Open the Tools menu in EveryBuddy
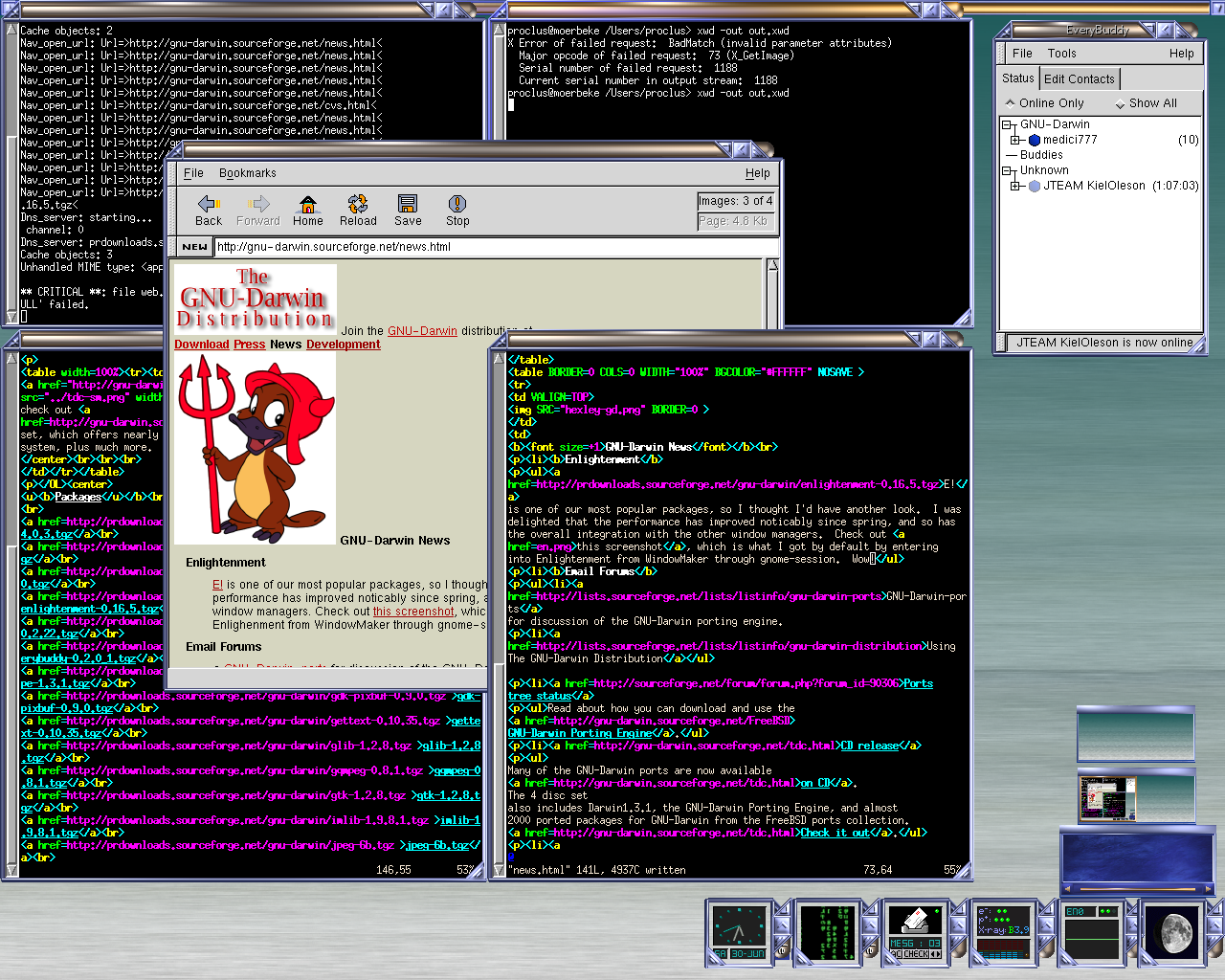Image resolution: width=1225 pixels, height=980 pixels. coord(1061,54)
